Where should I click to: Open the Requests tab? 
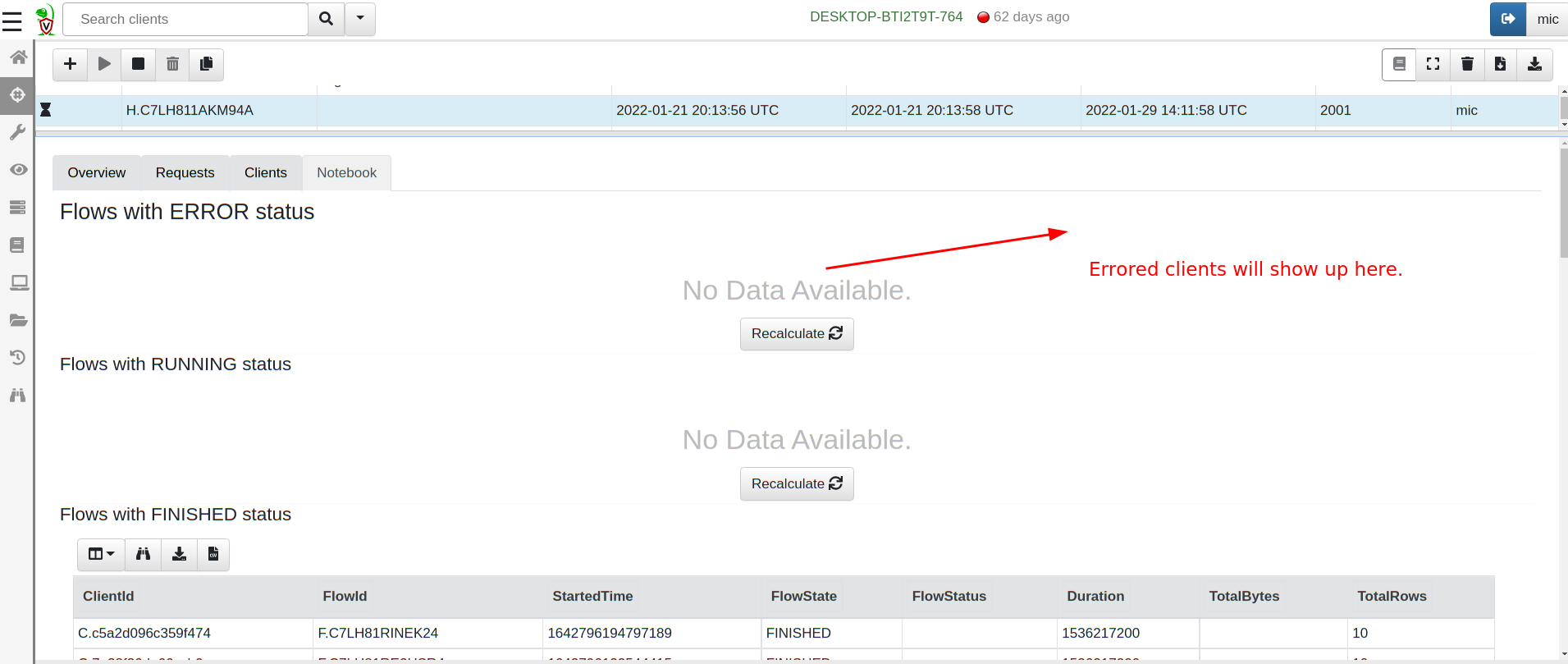[185, 172]
